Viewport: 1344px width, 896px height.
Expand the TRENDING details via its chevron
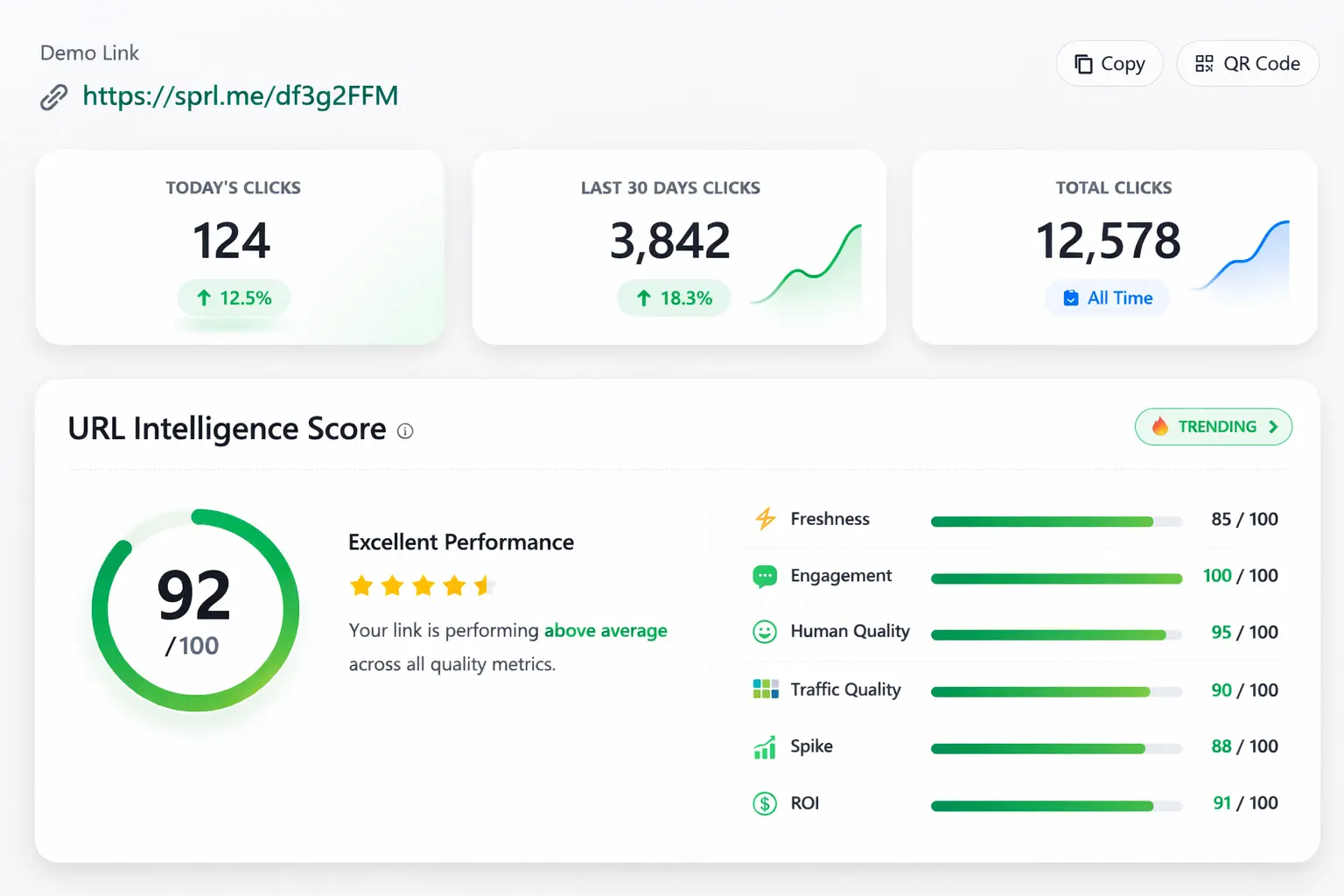[x=1274, y=427]
